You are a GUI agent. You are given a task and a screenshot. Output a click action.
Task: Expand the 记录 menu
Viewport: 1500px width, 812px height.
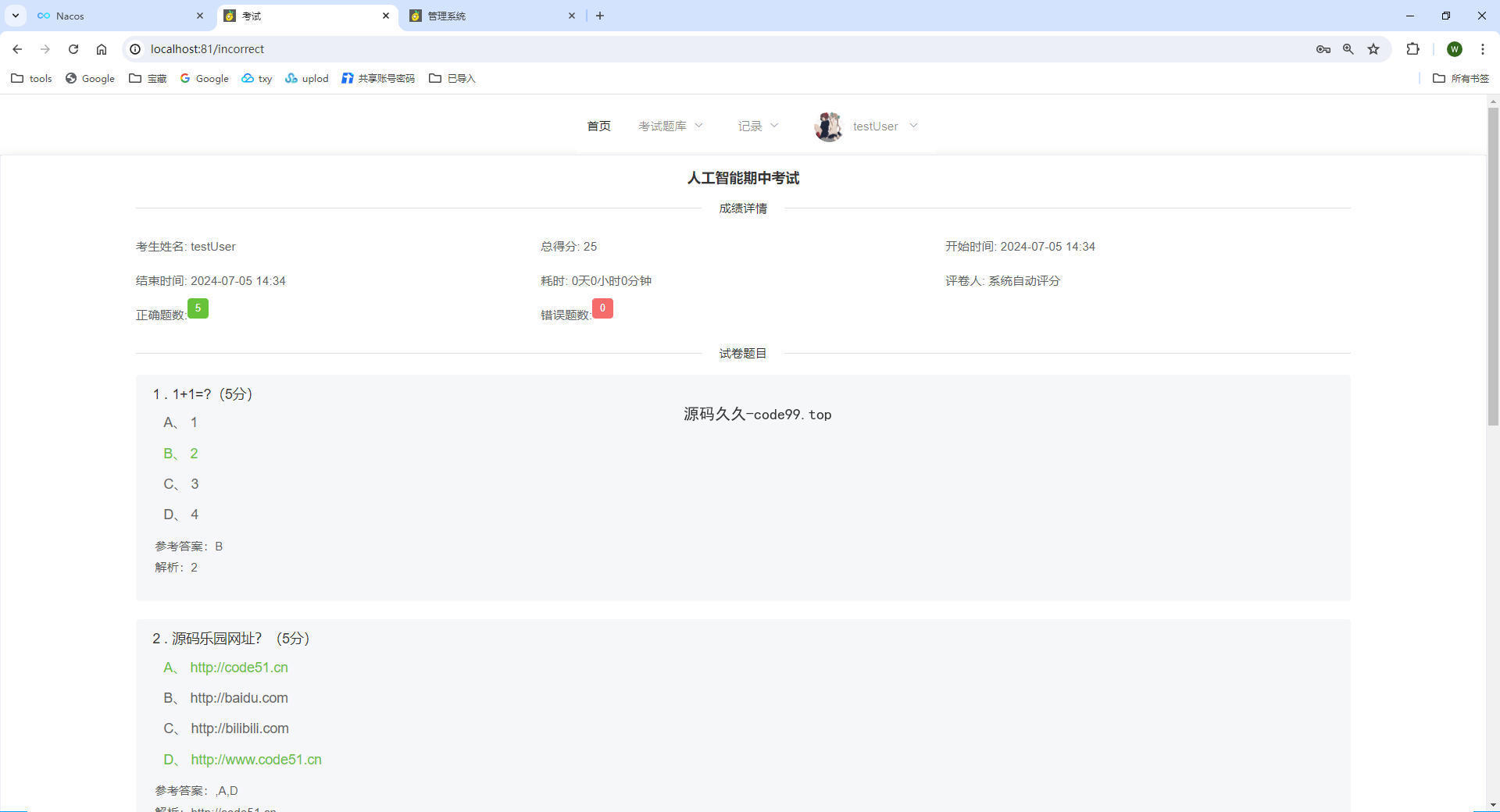pyautogui.click(x=758, y=126)
